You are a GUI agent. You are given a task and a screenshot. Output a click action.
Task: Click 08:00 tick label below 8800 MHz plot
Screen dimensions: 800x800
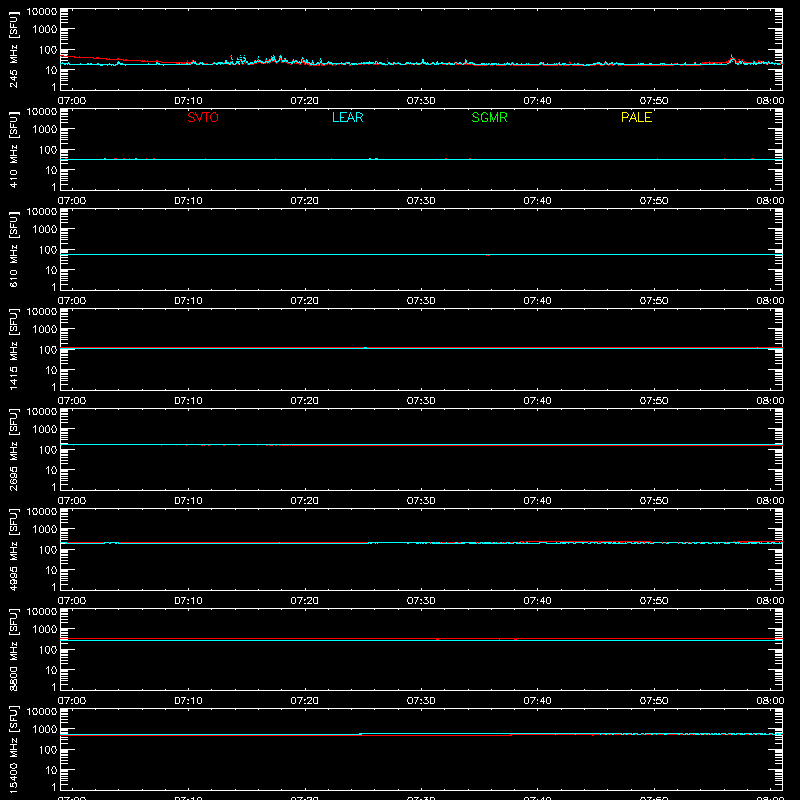pos(770,701)
